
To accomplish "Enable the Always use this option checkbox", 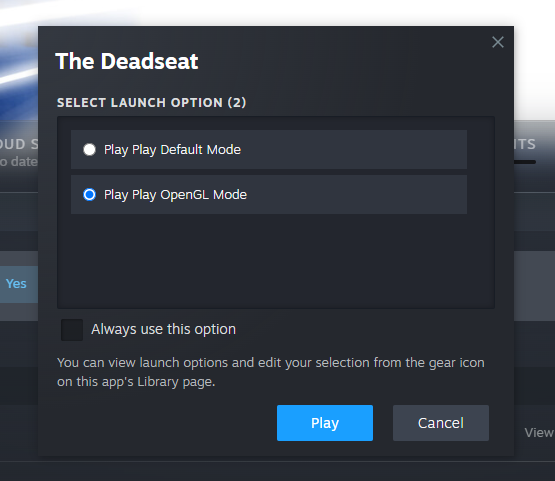I will tap(72, 330).
